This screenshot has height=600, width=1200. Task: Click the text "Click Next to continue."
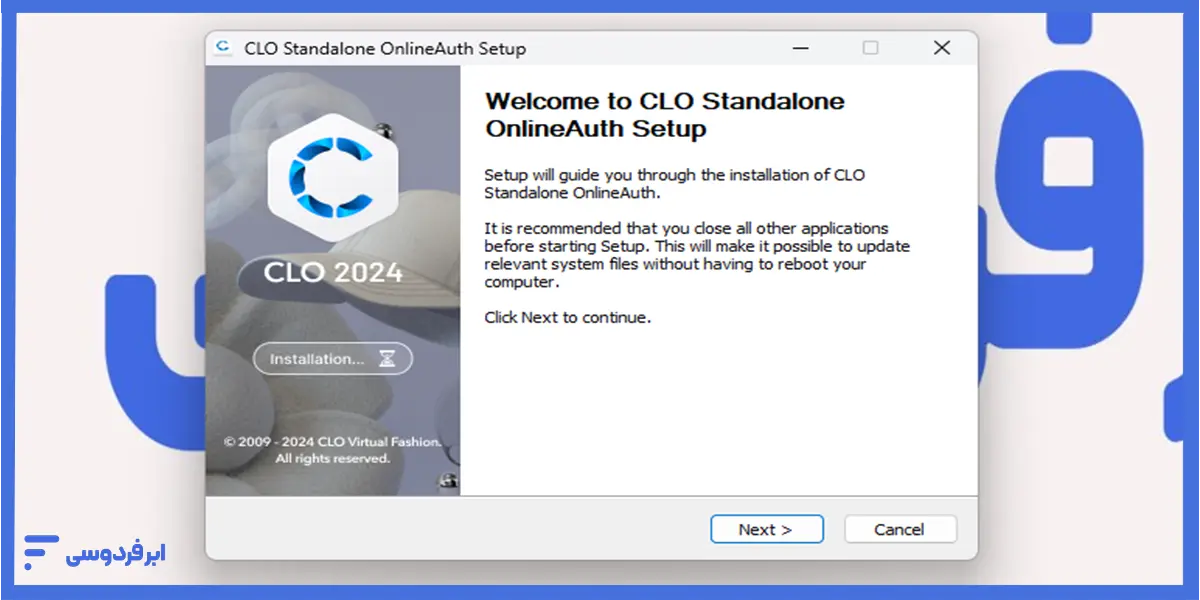click(568, 318)
